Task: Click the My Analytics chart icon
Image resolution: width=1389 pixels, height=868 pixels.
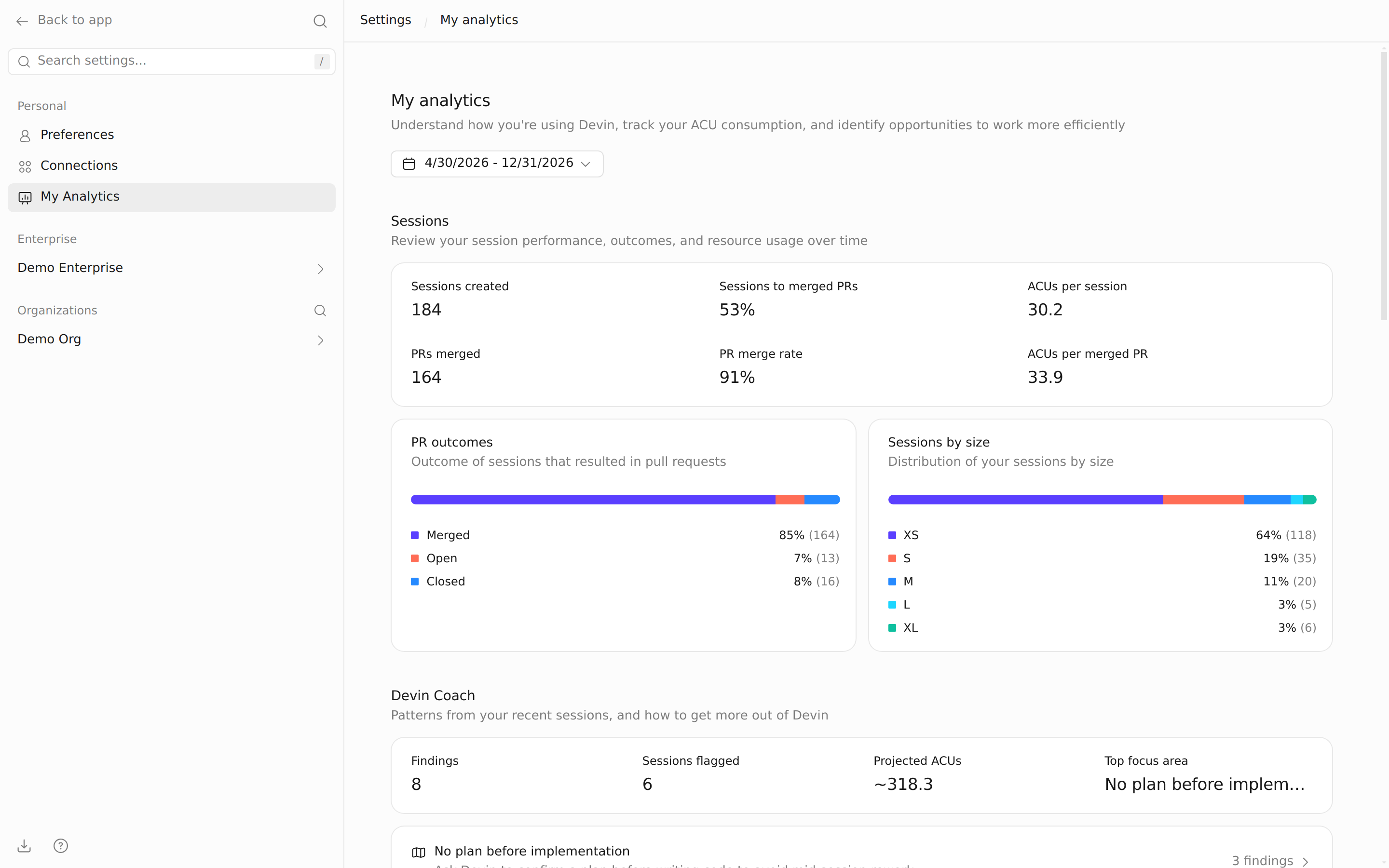Action: tap(25, 198)
